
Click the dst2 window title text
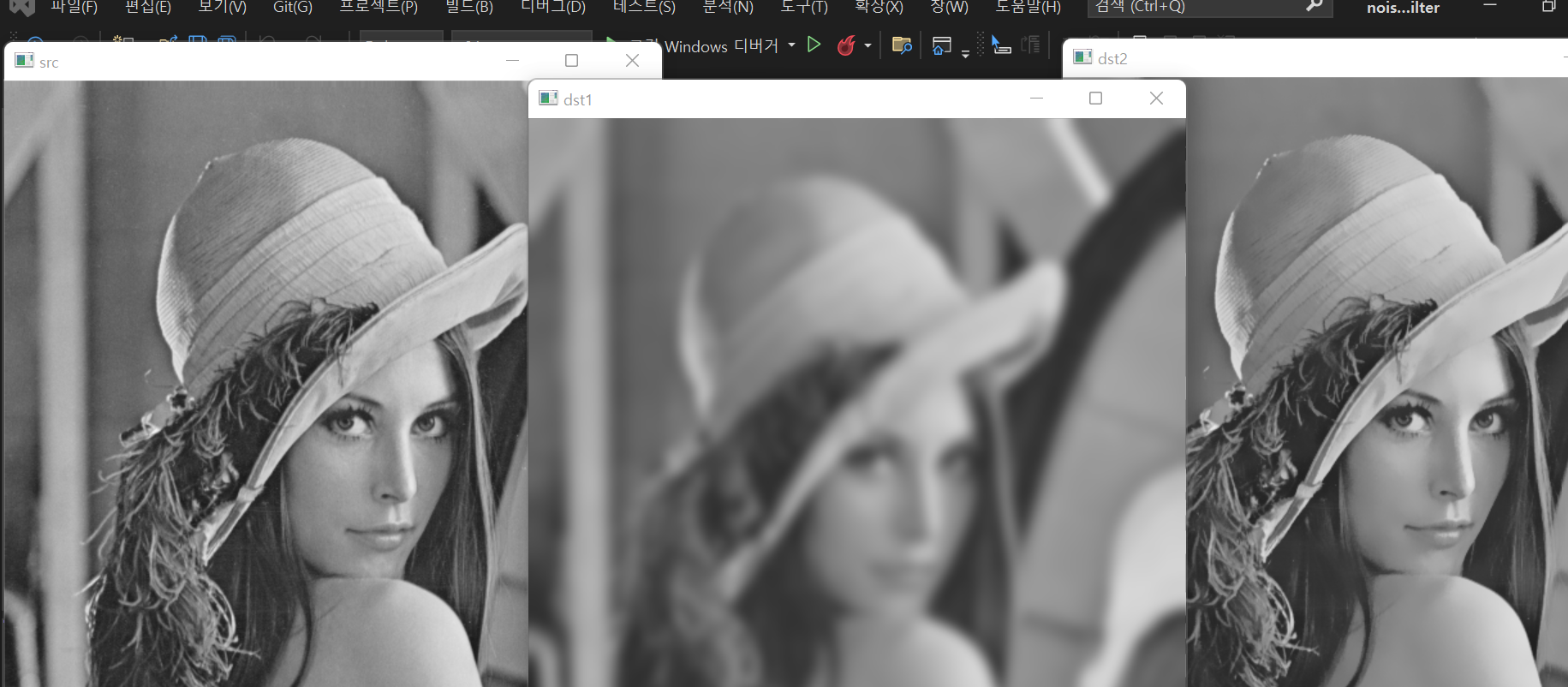1112,58
